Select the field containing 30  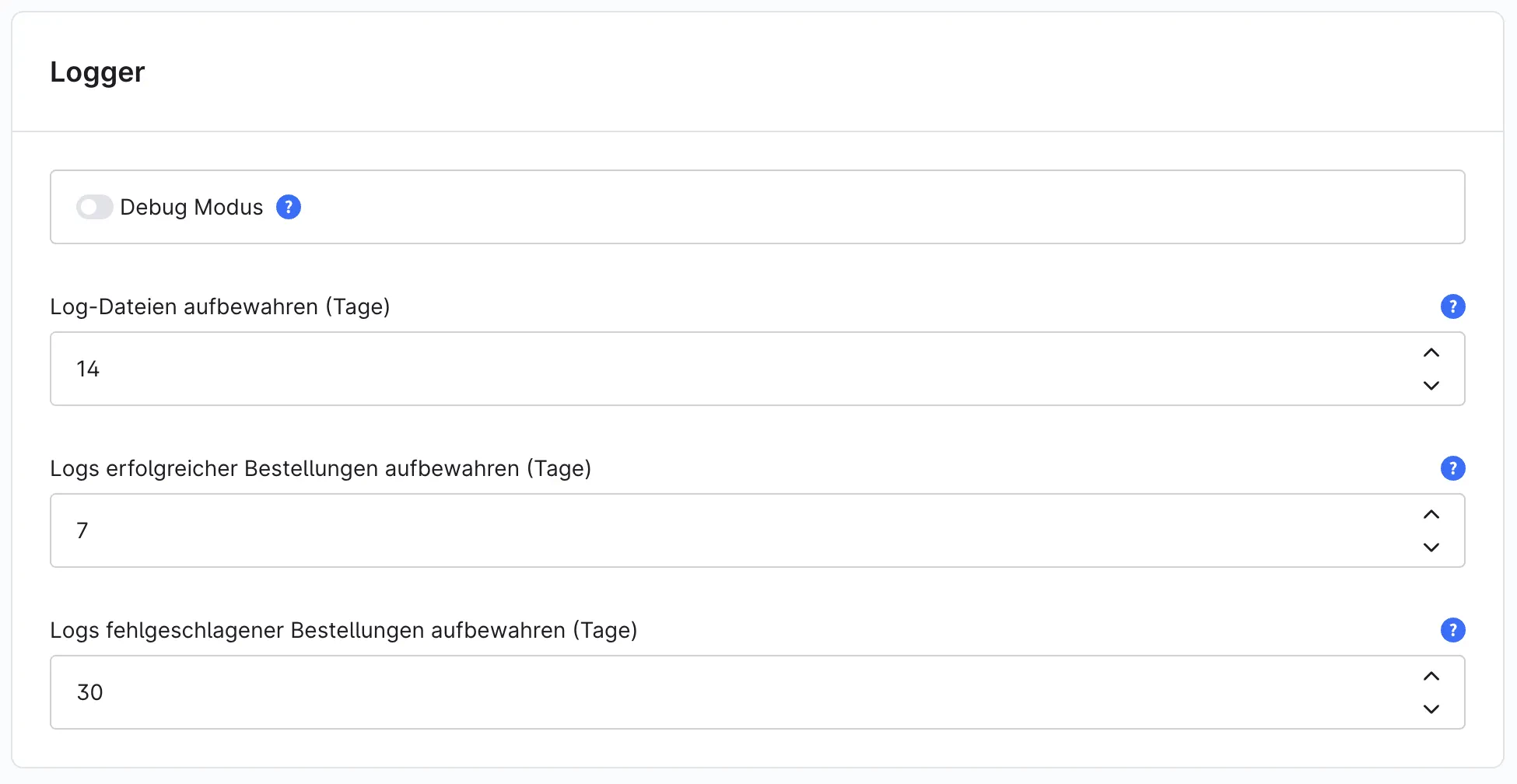(731, 692)
